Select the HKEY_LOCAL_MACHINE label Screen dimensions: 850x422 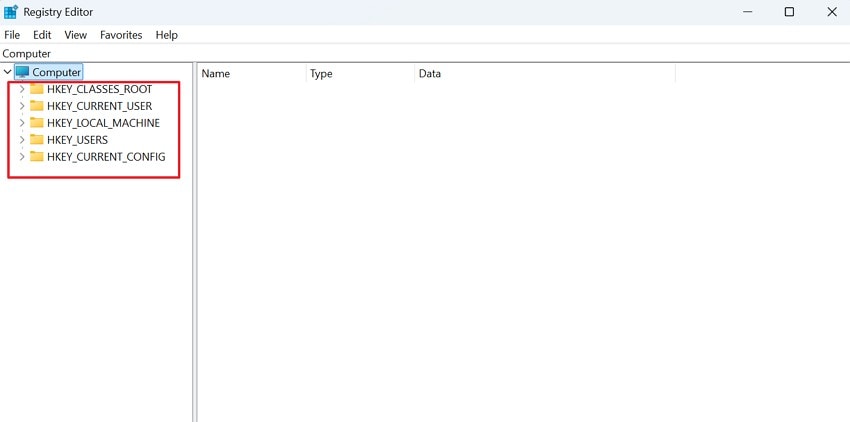(x=103, y=123)
